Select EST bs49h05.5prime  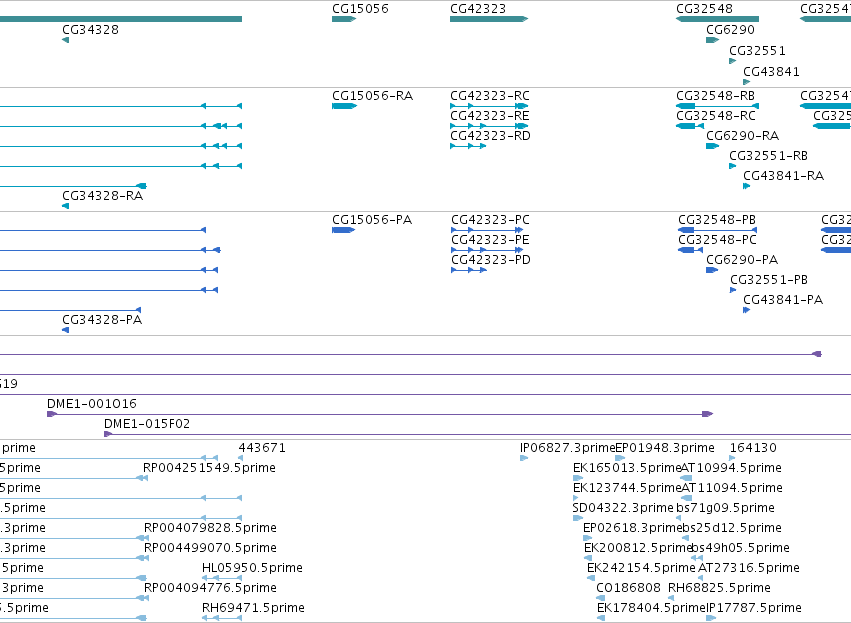740,549
